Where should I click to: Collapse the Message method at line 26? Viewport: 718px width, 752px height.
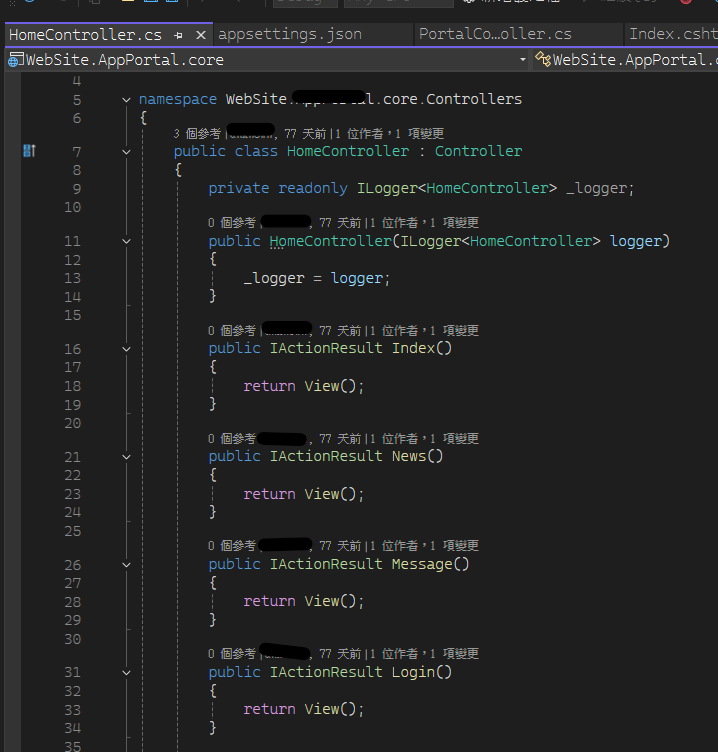click(x=126, y=565)
